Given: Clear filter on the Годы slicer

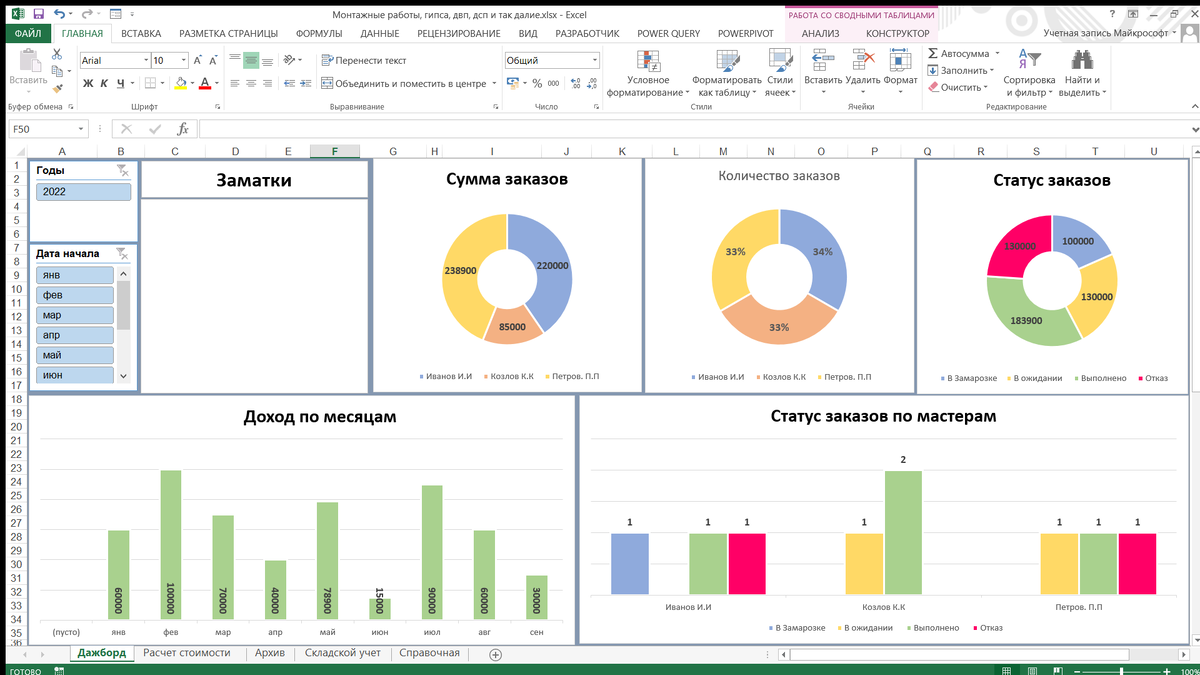Looking at the screenshot, I should (121, 170).
